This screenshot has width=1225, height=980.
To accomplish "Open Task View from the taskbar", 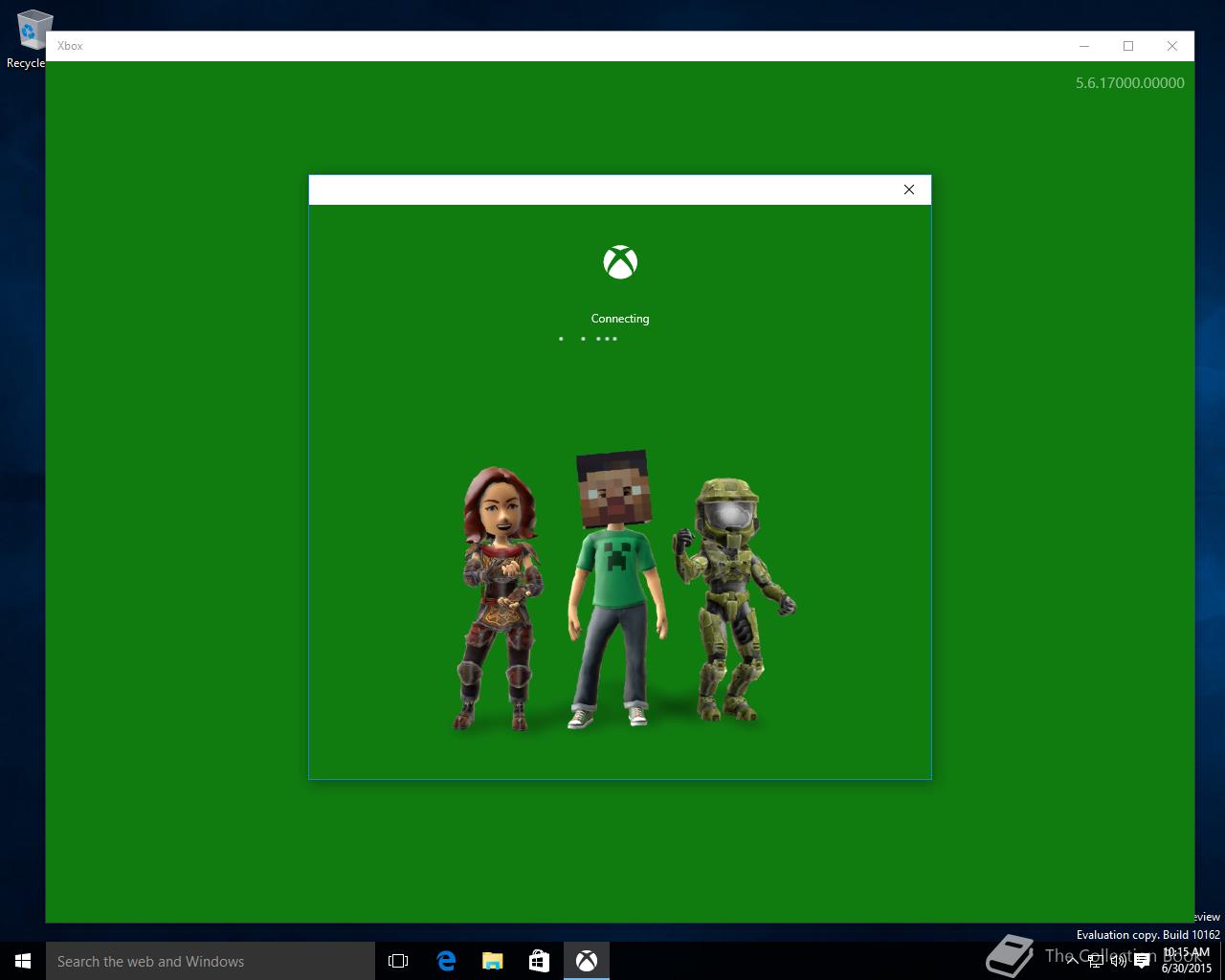I will pyautogui.click(x=398, y=961).
